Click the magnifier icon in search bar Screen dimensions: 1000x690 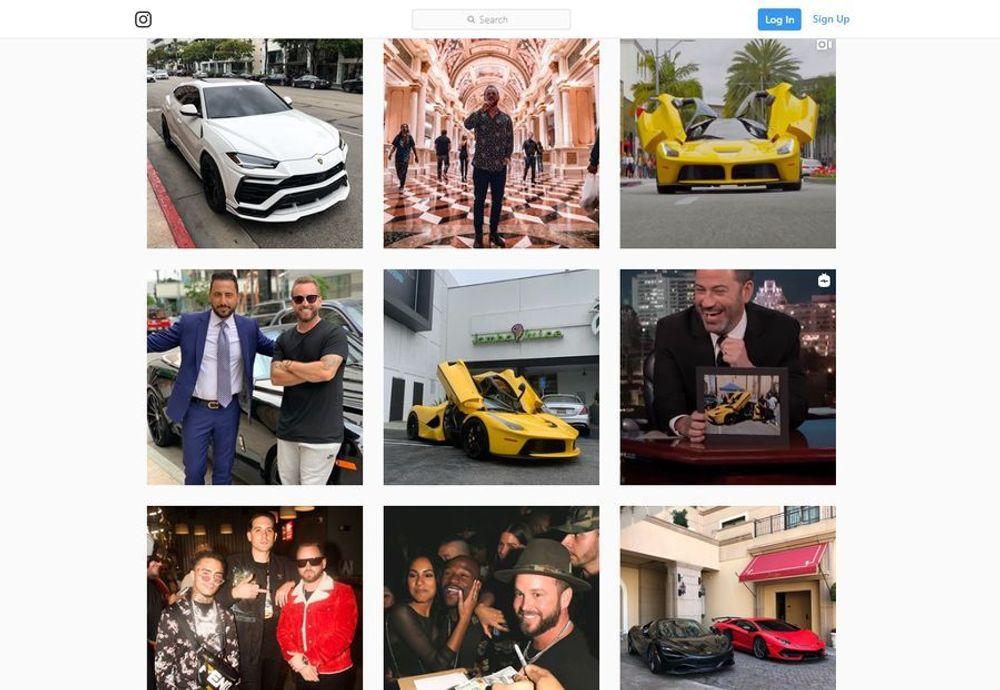471,20
